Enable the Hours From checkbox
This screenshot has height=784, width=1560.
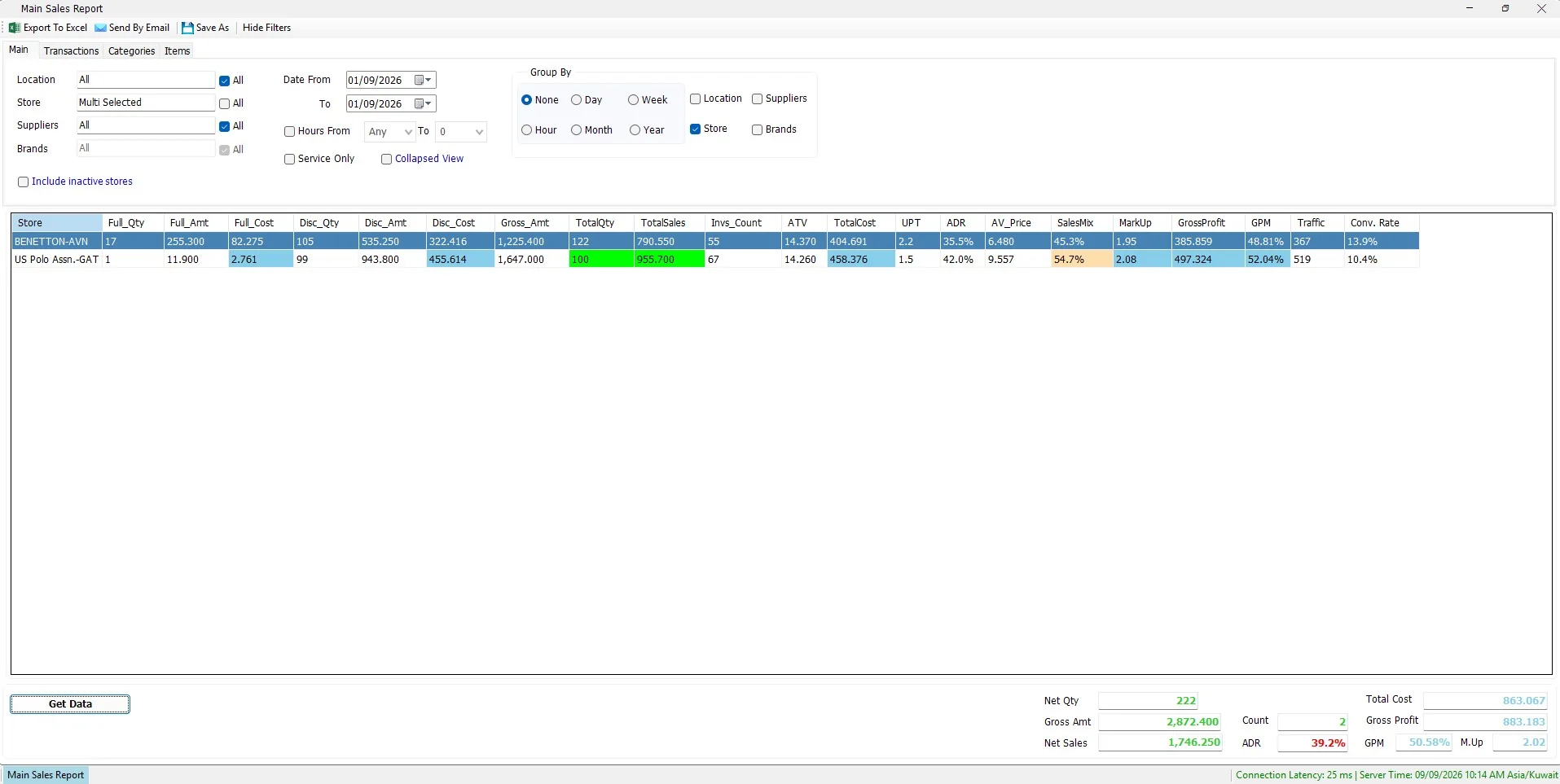tap(289, 131)
